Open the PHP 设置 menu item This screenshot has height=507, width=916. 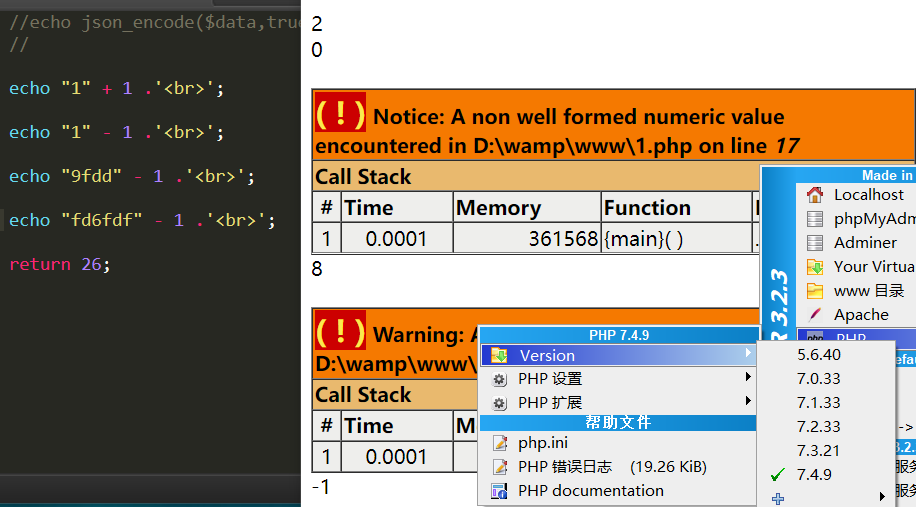(x=618, y=379)
